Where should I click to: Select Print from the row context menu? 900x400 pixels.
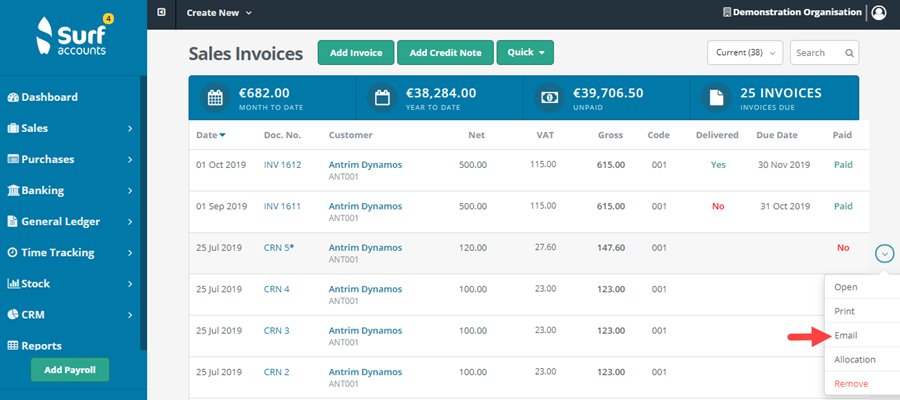click(845, 311)
